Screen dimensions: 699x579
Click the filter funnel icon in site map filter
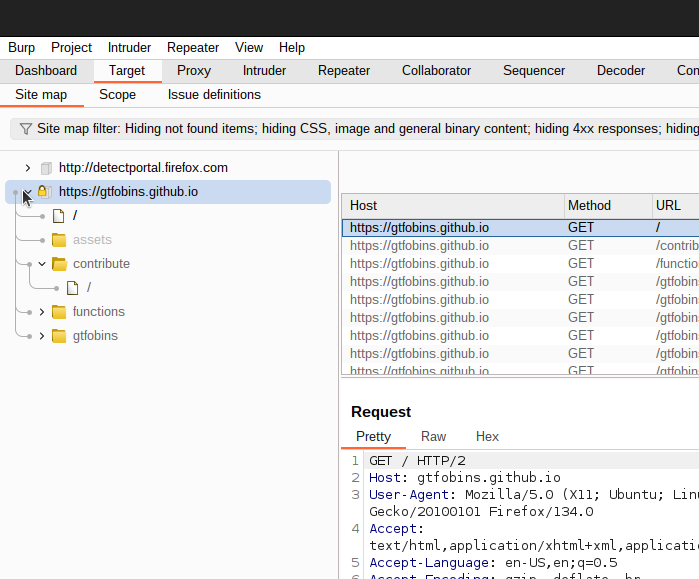pos(26,129)
